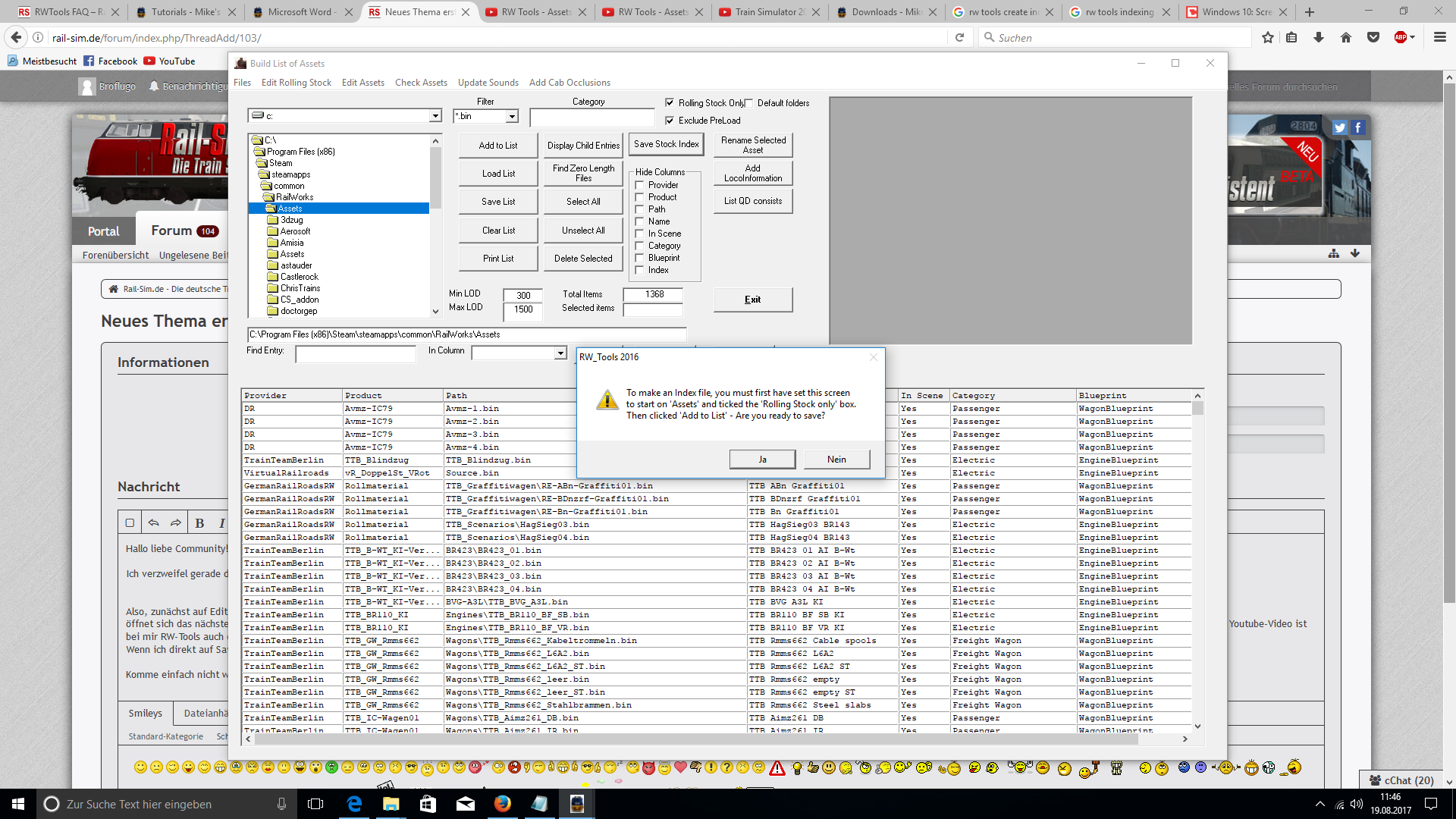Click the Twitter icon on the forum header
This screenshot has height=819, width=1456.
(1340, 127)
